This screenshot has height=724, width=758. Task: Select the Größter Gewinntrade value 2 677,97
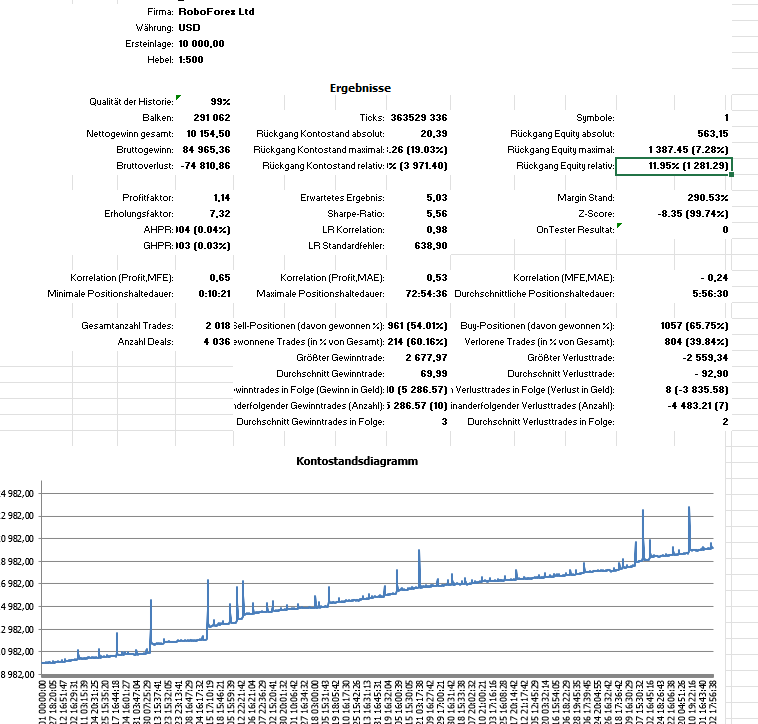424,358
